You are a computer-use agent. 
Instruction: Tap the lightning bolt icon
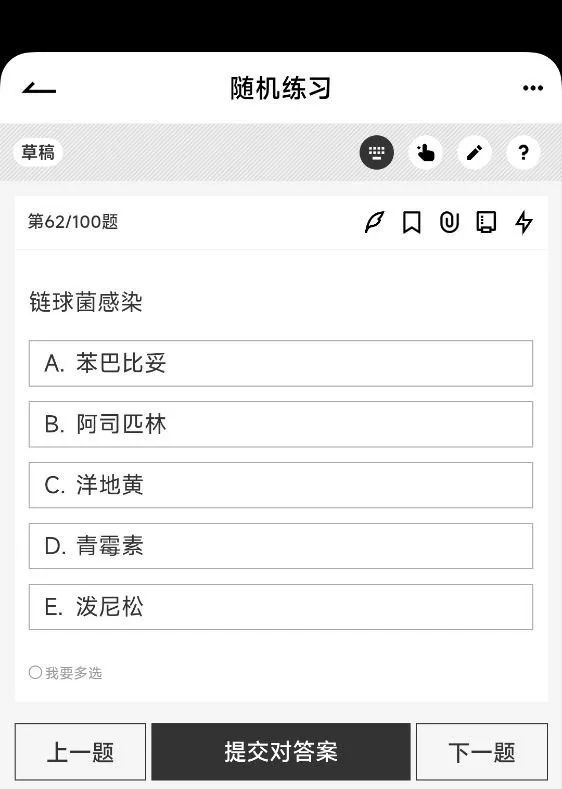click(524, 222)
